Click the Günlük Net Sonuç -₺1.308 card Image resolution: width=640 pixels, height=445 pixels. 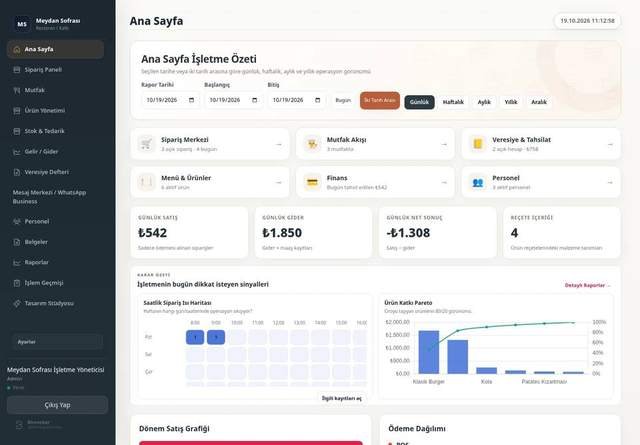coord(438,233)
